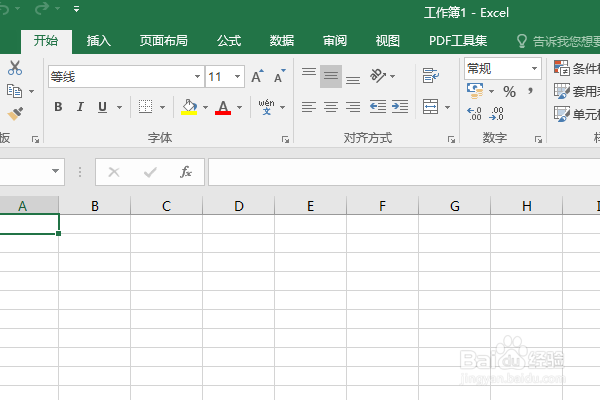600x400 pixels.
Task: Click the Insert Function fx icon
Action: coord(186,172)
